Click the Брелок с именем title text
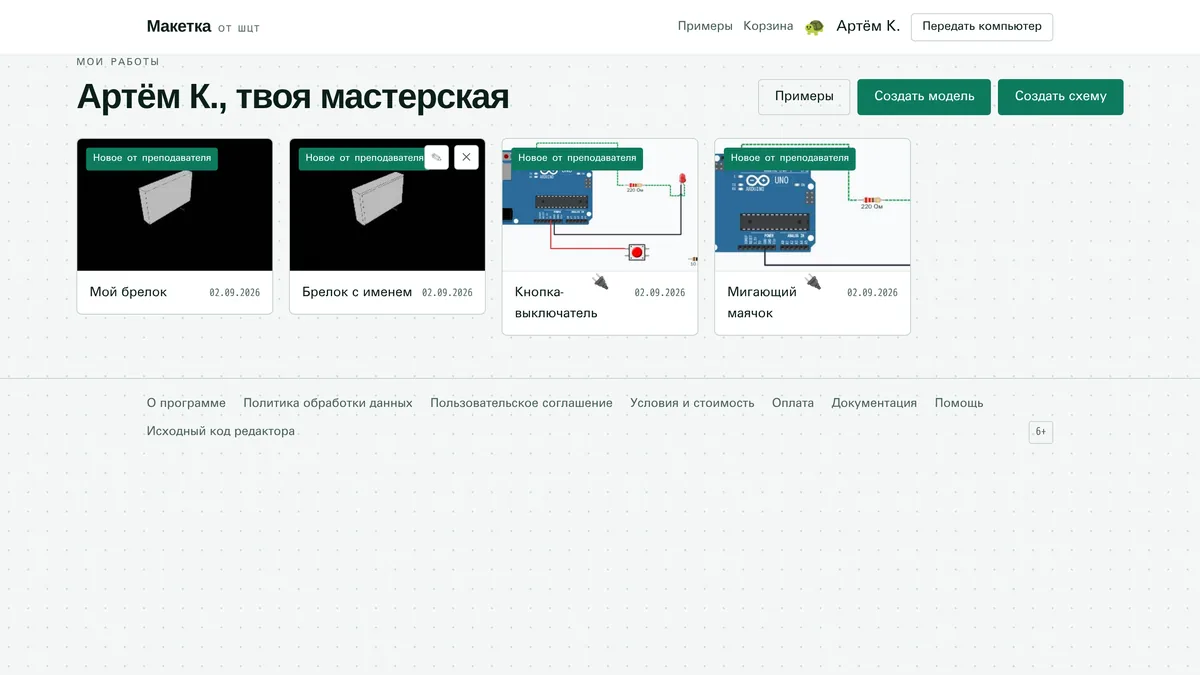 click(x=357, y=292)
